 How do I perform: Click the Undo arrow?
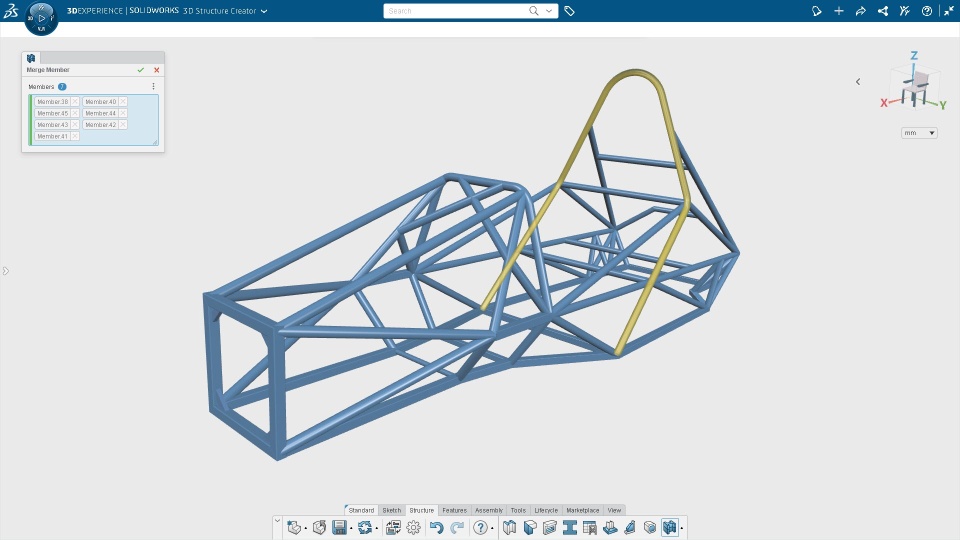coord(436,527)
